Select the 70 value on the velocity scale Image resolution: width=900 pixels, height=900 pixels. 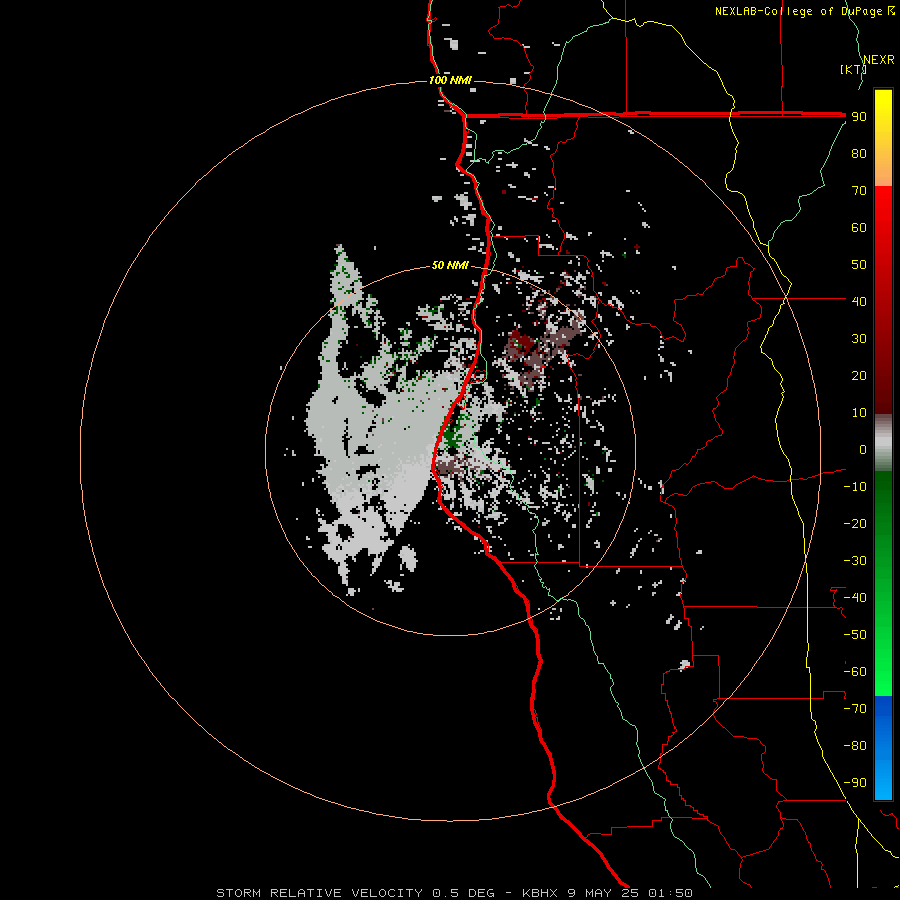(859, 191)
